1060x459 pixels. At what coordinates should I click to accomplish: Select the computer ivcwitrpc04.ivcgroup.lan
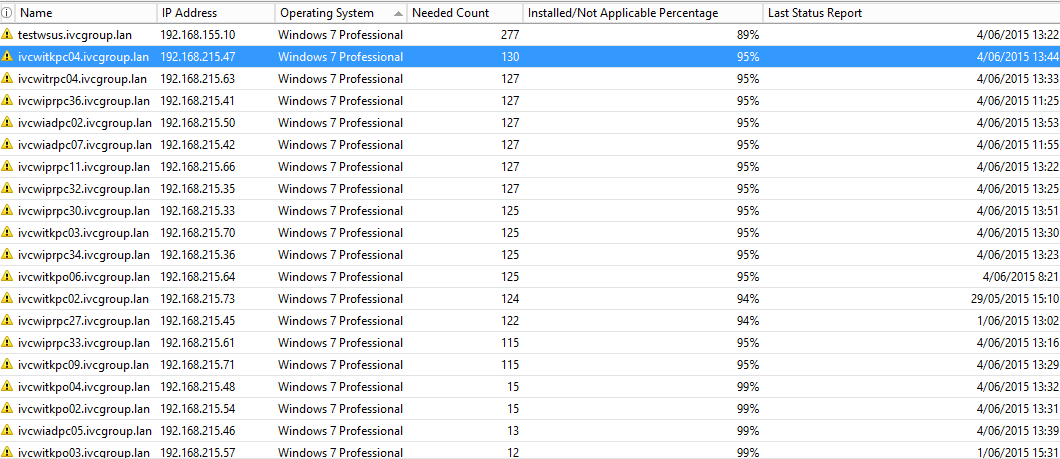[x=82, y=79]
